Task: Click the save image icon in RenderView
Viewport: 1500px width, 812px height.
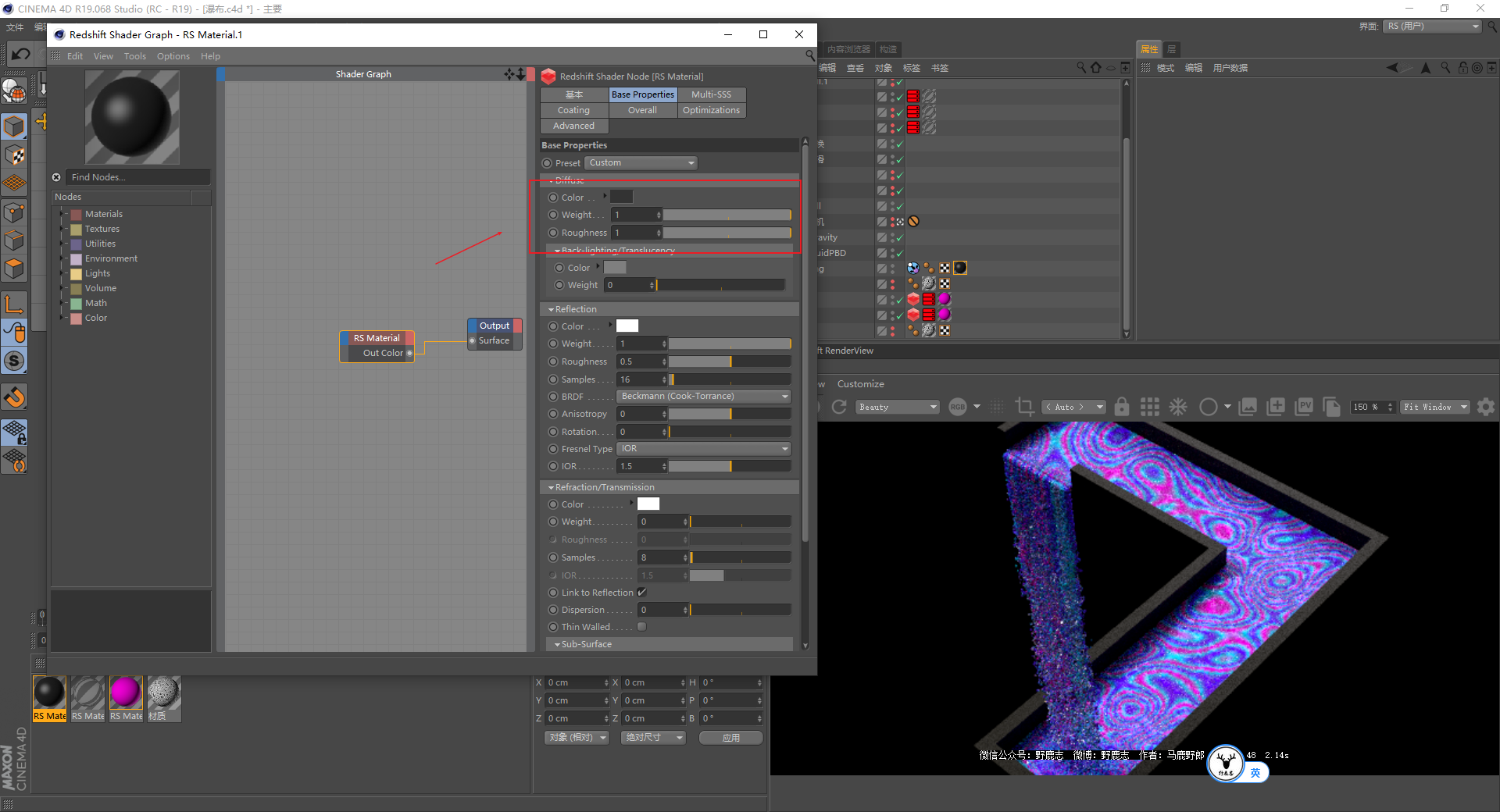Action: 1248,407
